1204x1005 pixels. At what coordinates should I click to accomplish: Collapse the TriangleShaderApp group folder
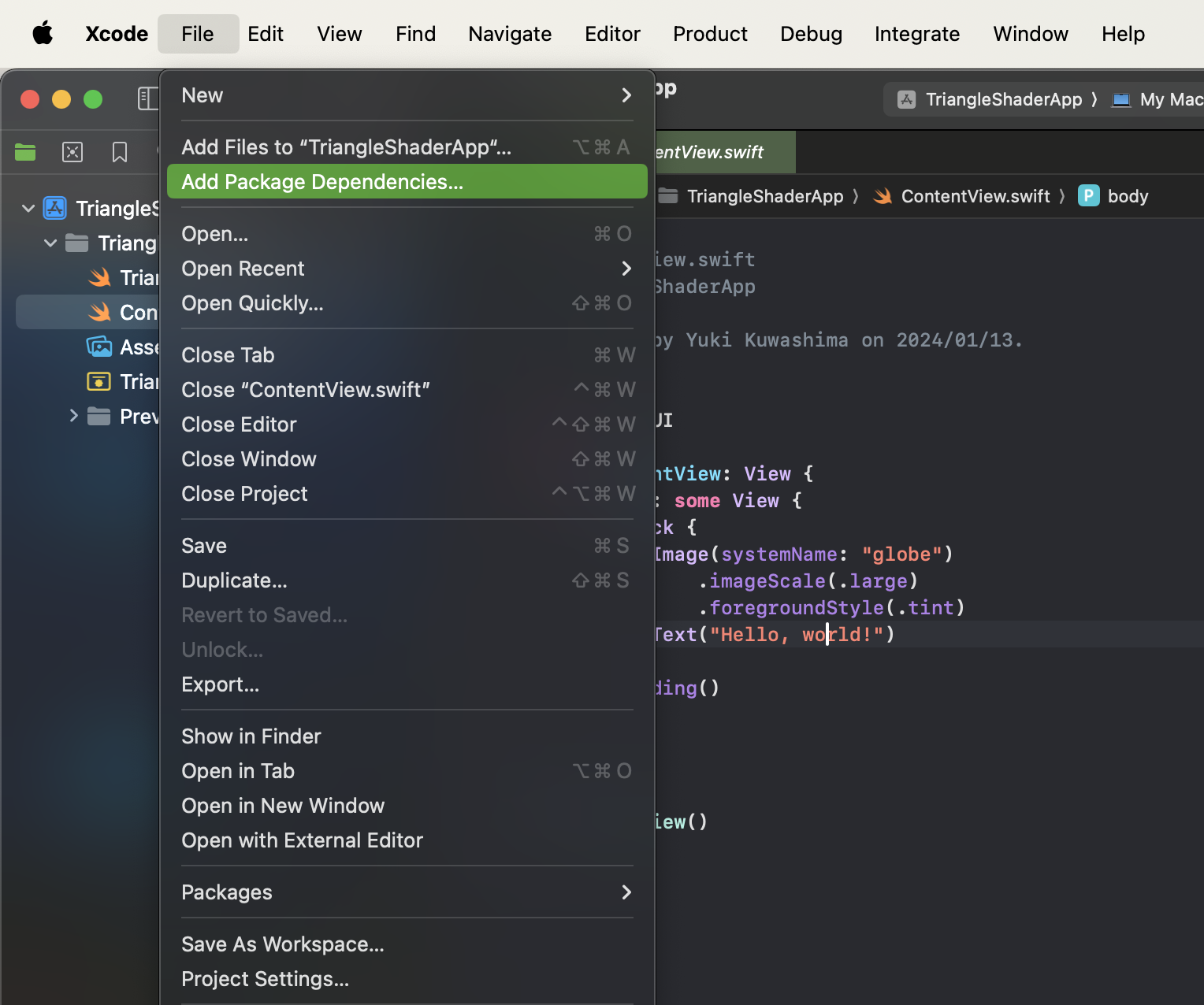(50, 243)
